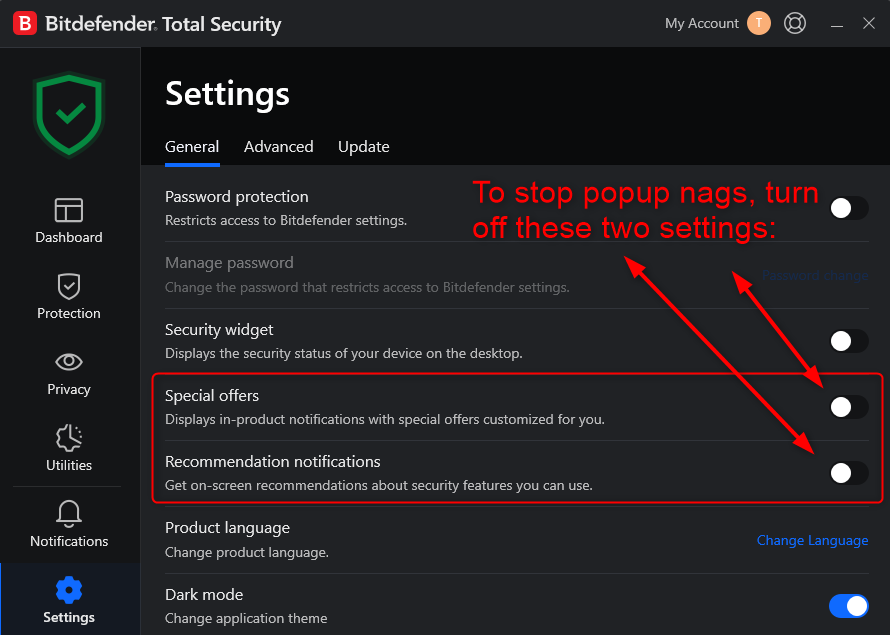The width and height of the screenshot is (890, 635).
Task: Enable the Password protection toggle
Action: 848,208
